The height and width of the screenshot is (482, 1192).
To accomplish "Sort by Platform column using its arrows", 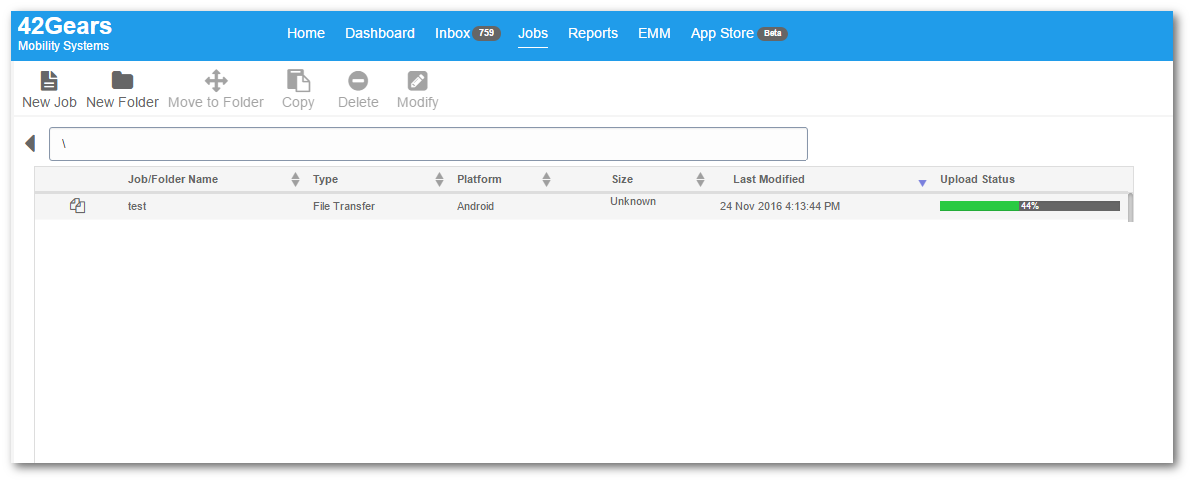I will point(546,179).
